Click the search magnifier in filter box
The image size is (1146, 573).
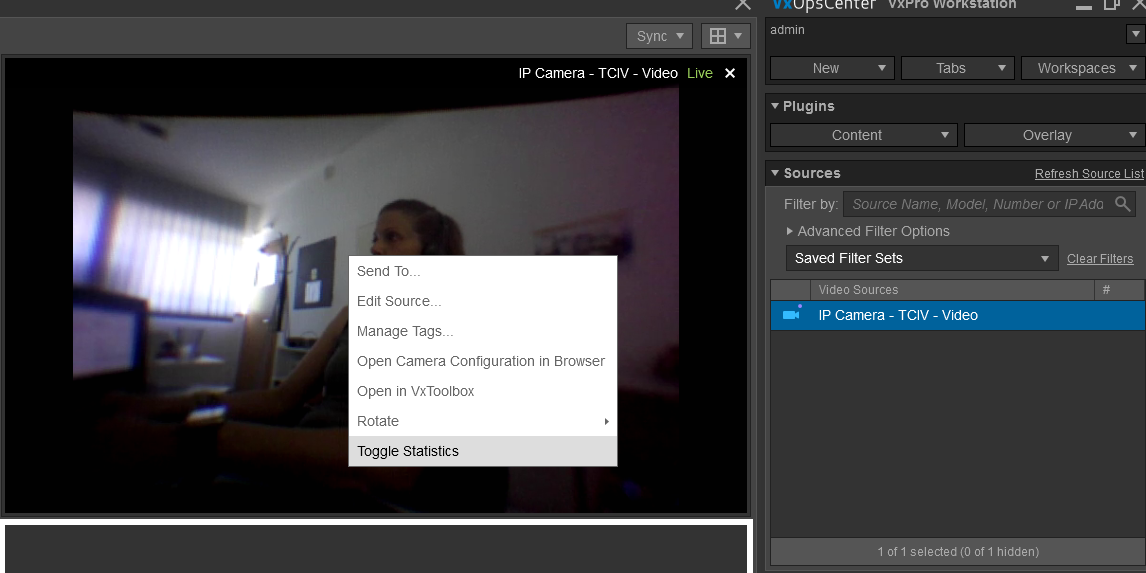coord(1123,204)
